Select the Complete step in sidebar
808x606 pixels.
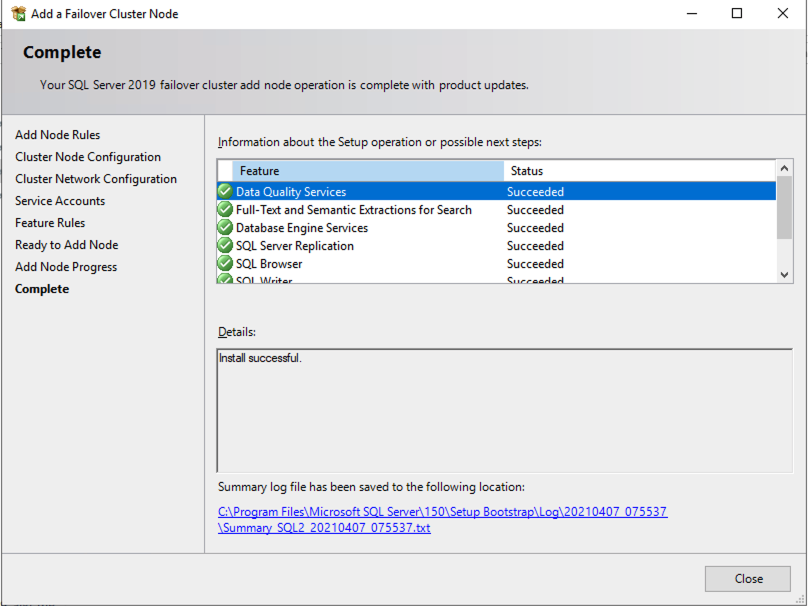[42, 289]
